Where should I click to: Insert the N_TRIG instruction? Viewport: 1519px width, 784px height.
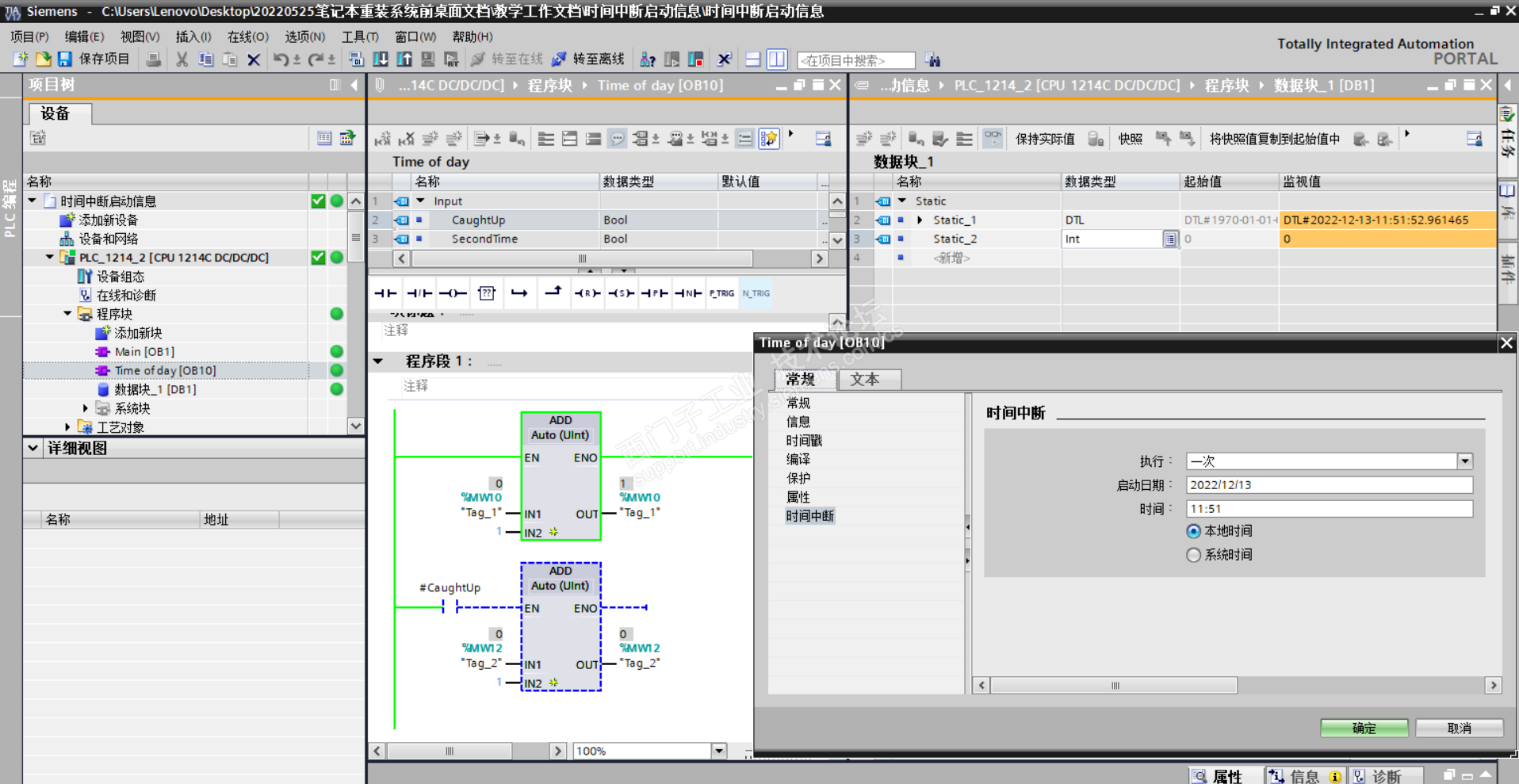756,293
